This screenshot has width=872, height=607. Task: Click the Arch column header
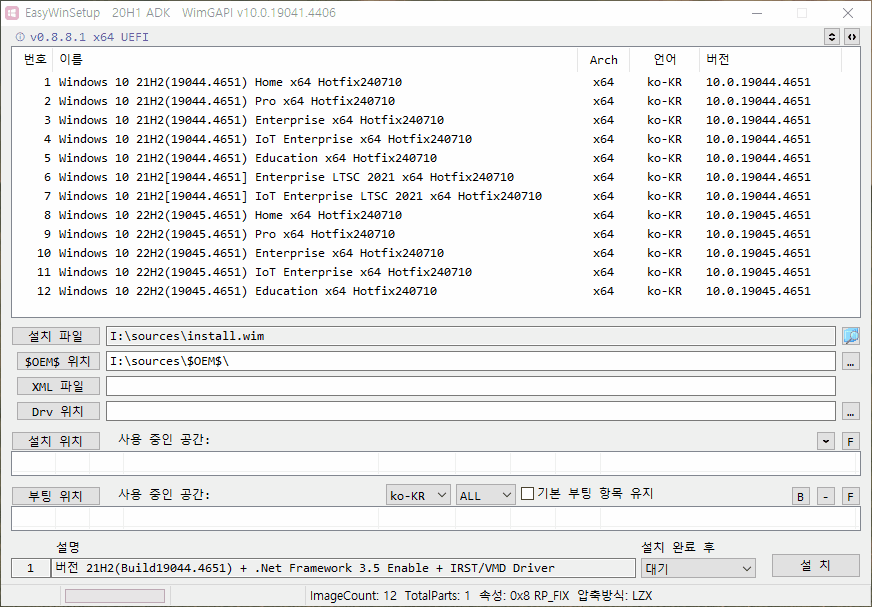603,60
